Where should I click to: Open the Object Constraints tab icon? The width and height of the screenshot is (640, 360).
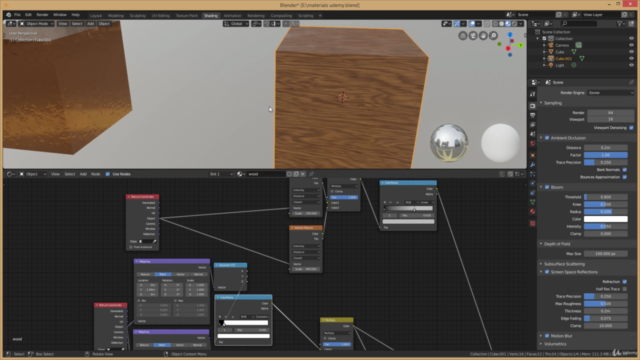click(533, 193)
